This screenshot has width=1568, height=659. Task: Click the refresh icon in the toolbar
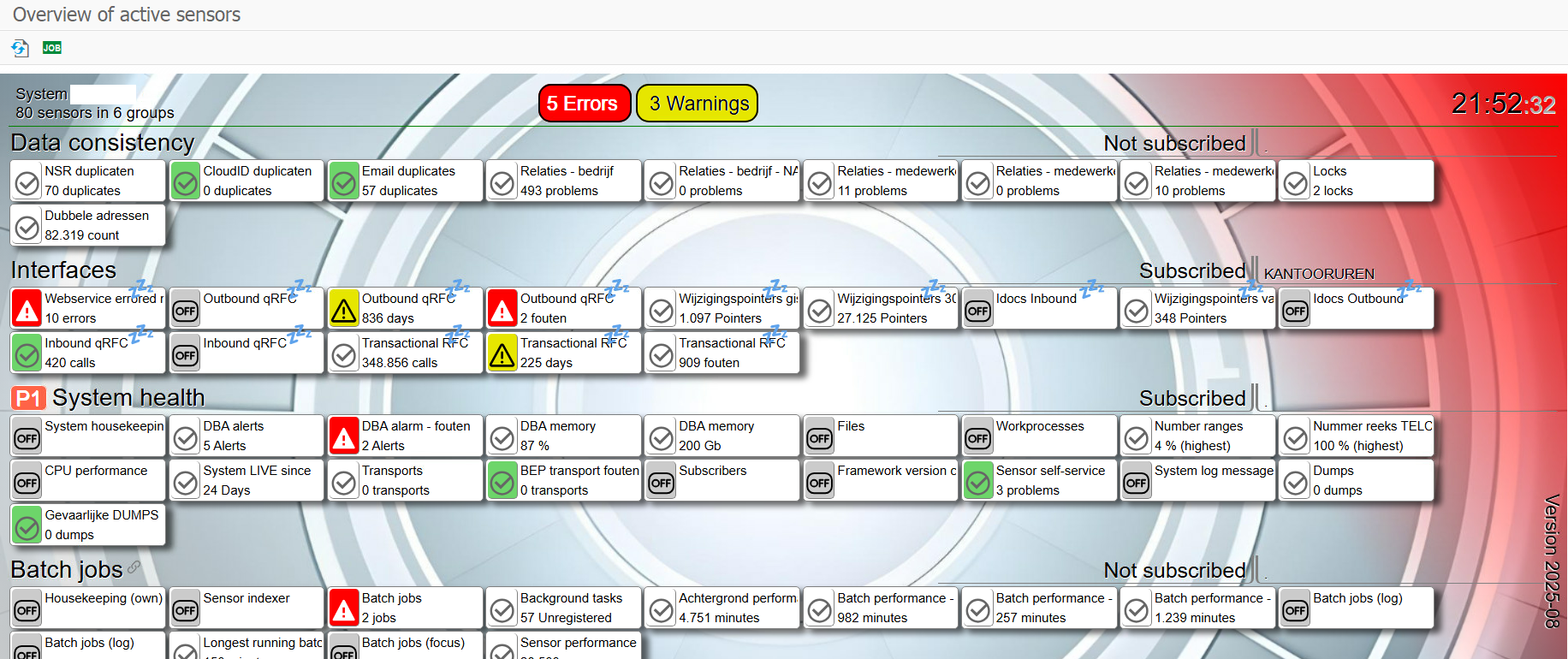[x=20, y=48]
